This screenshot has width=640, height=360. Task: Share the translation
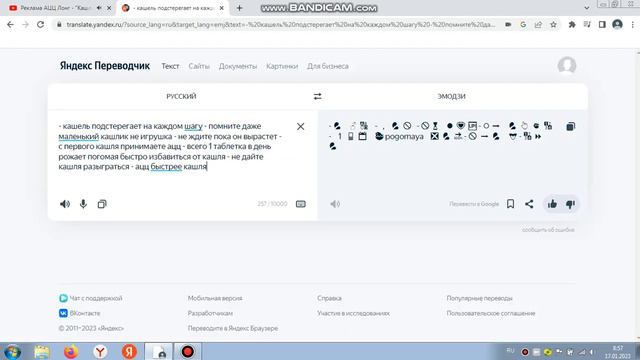(529, 204)
